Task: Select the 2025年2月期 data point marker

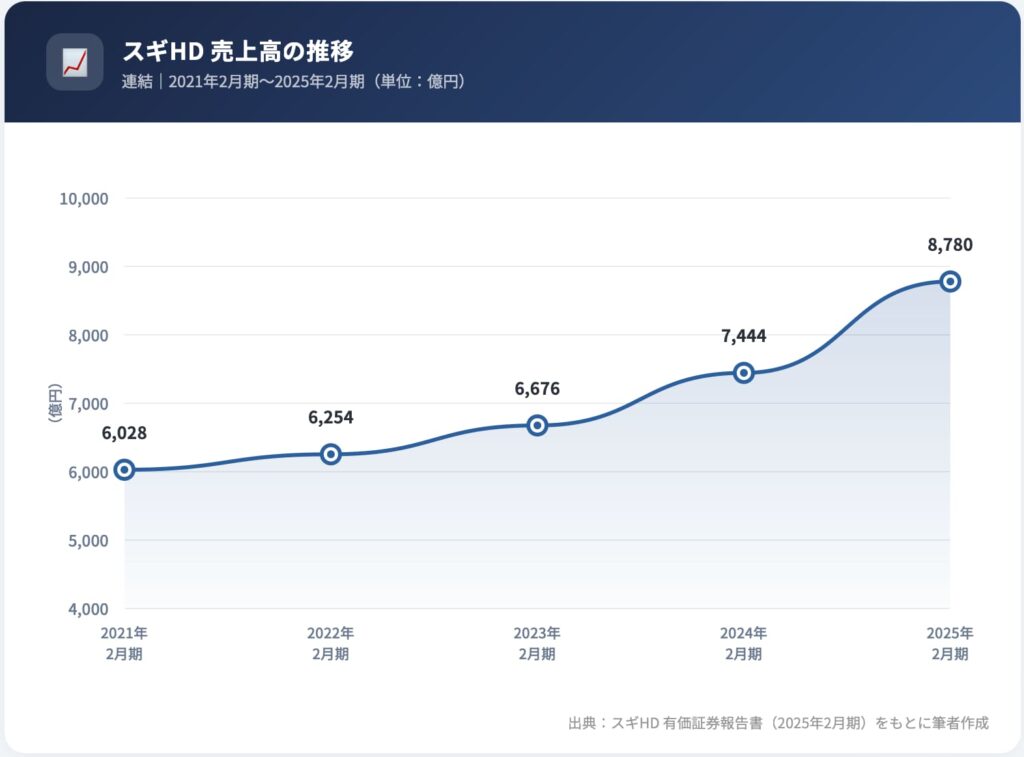Action: 950,281
